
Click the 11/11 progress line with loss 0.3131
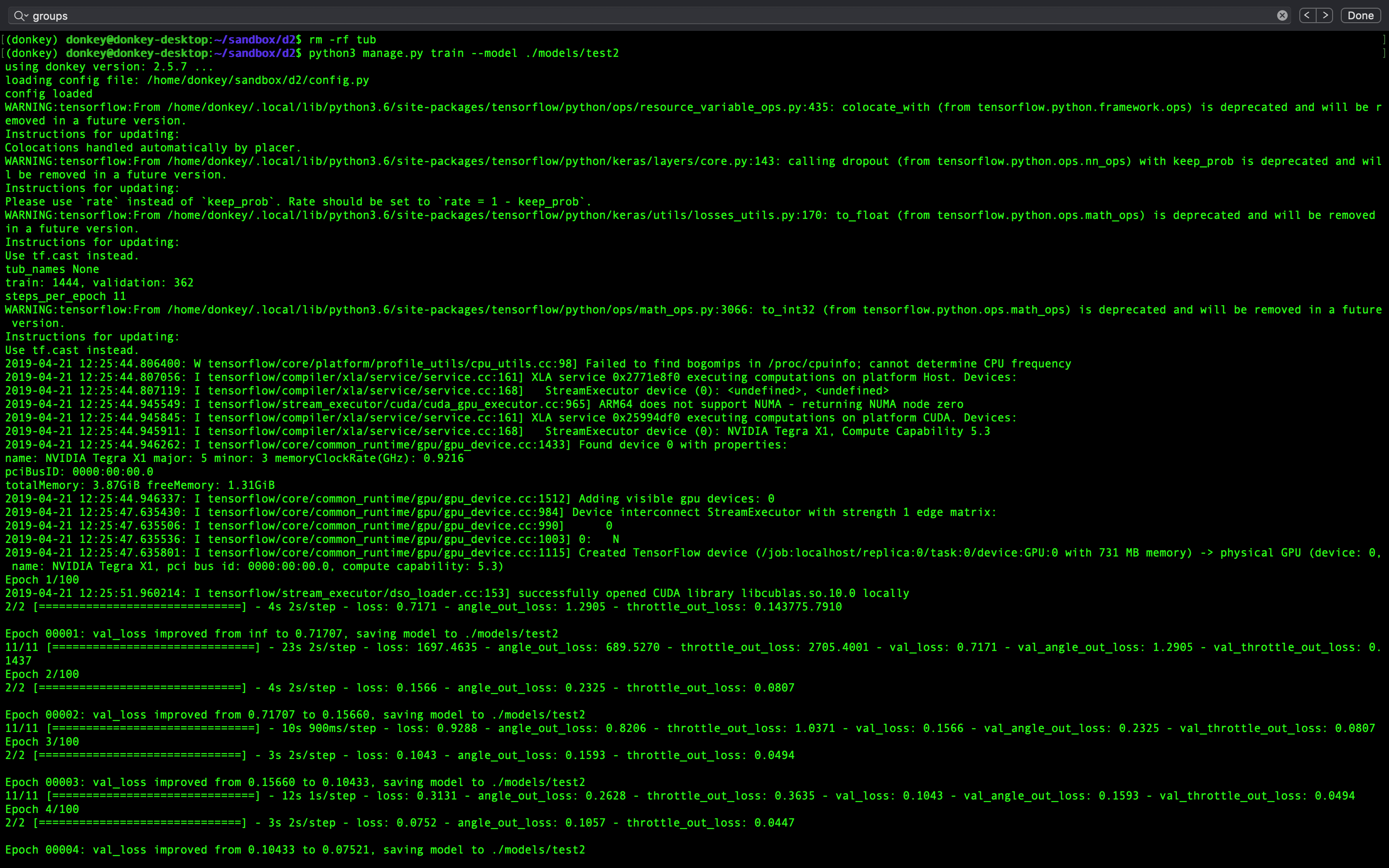[x=680, y=796]
